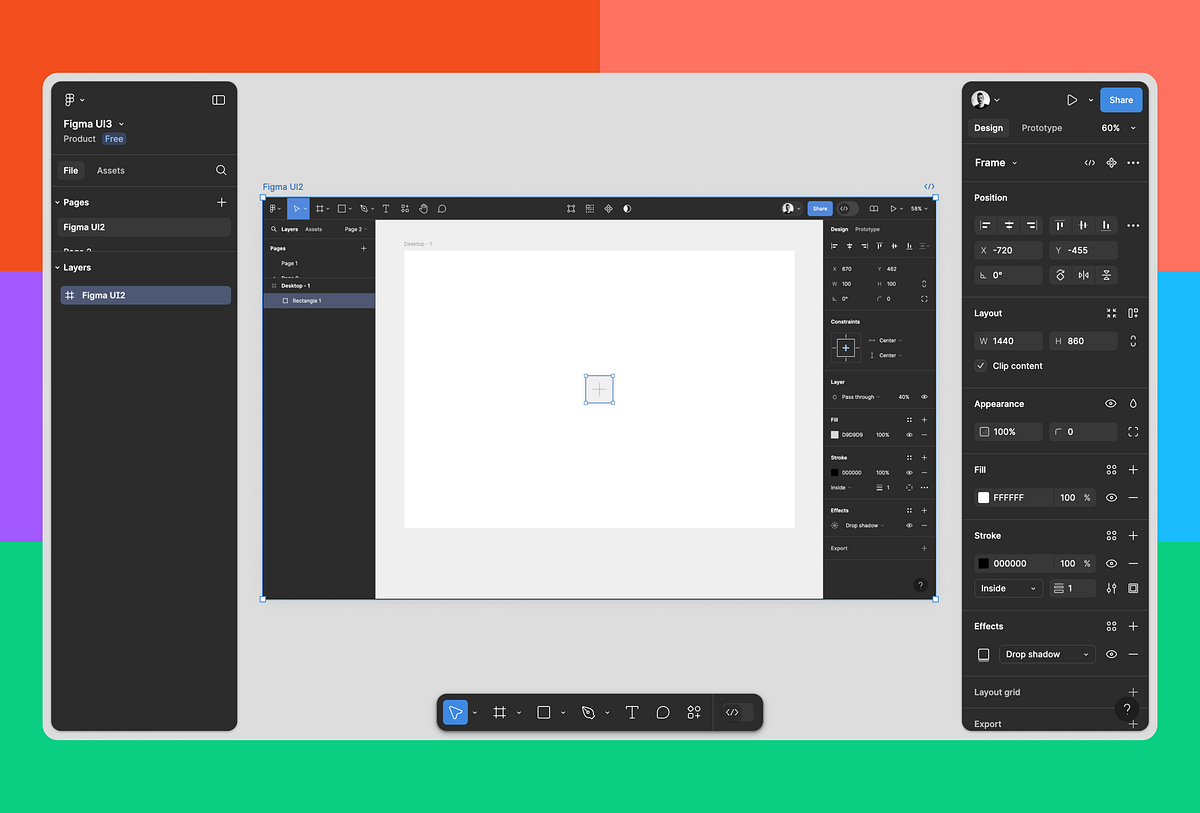The height and width of the screenshot is (813, 1200).
Task: Open the Fill styles four-dot icon
Action: tap(1111, 470)
